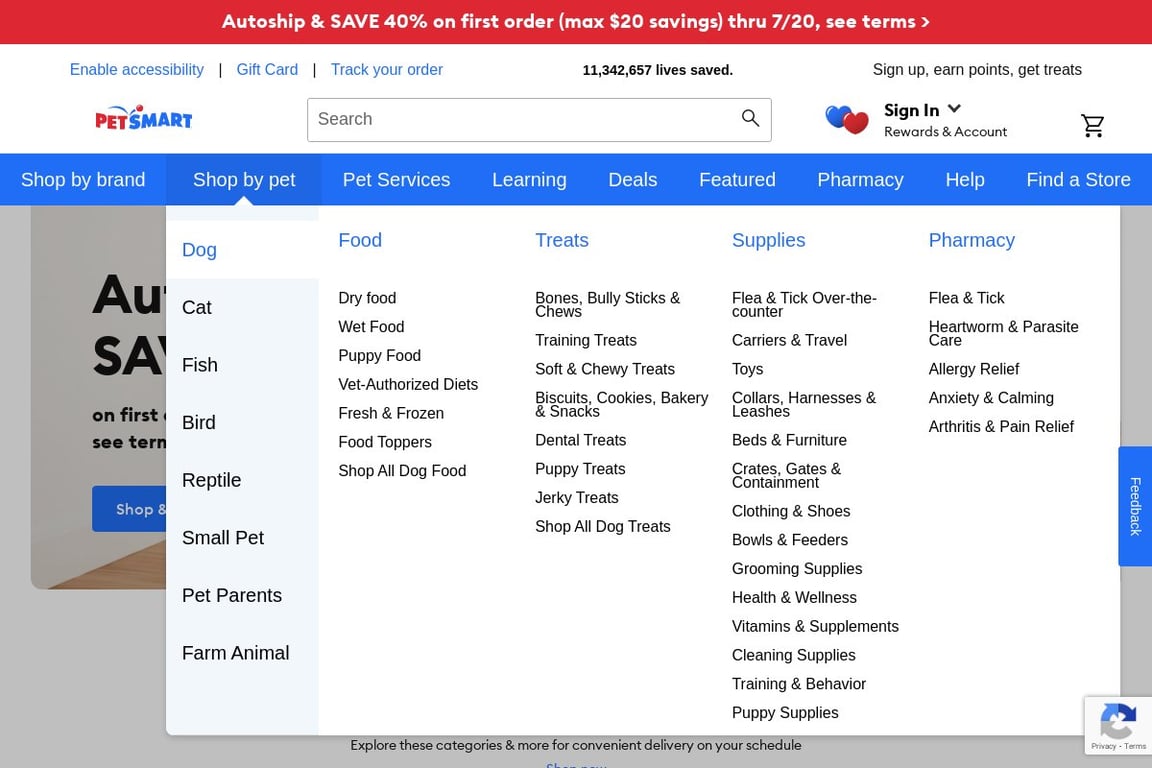The image size is (1152, 768).
Task: Open Wet Food link
Action: pos(371,326)
